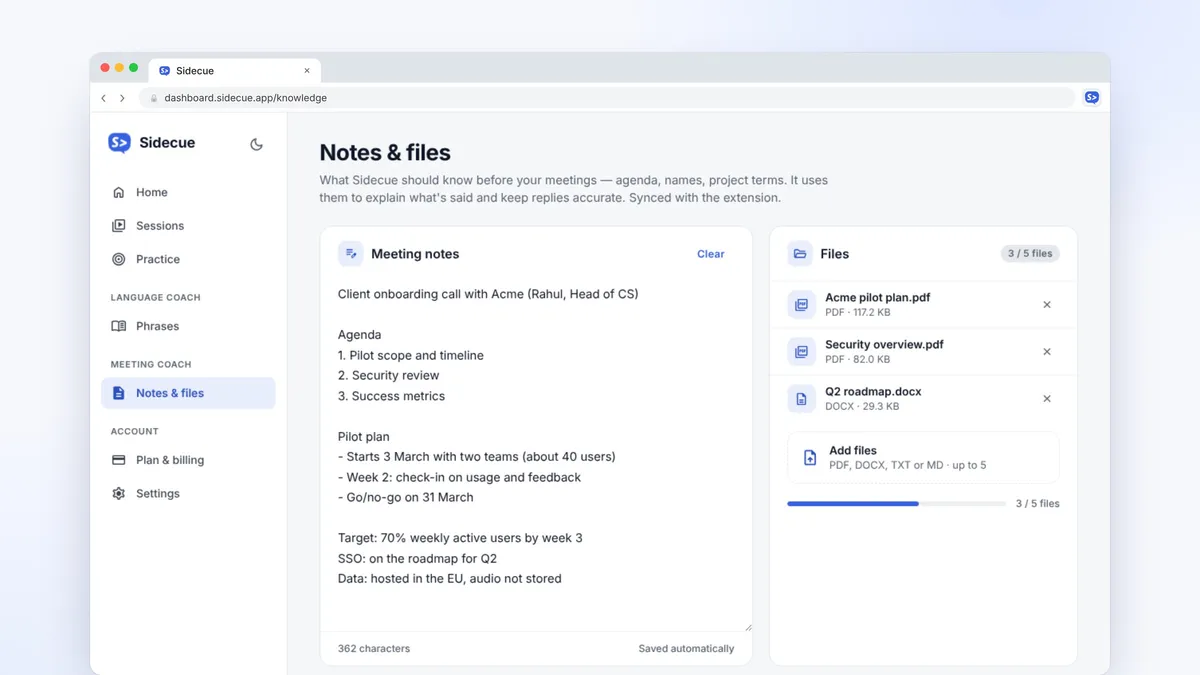Select the Q2 roadmap.docx file name
This screenshot has height=675, width=1200.
point(873,392)
